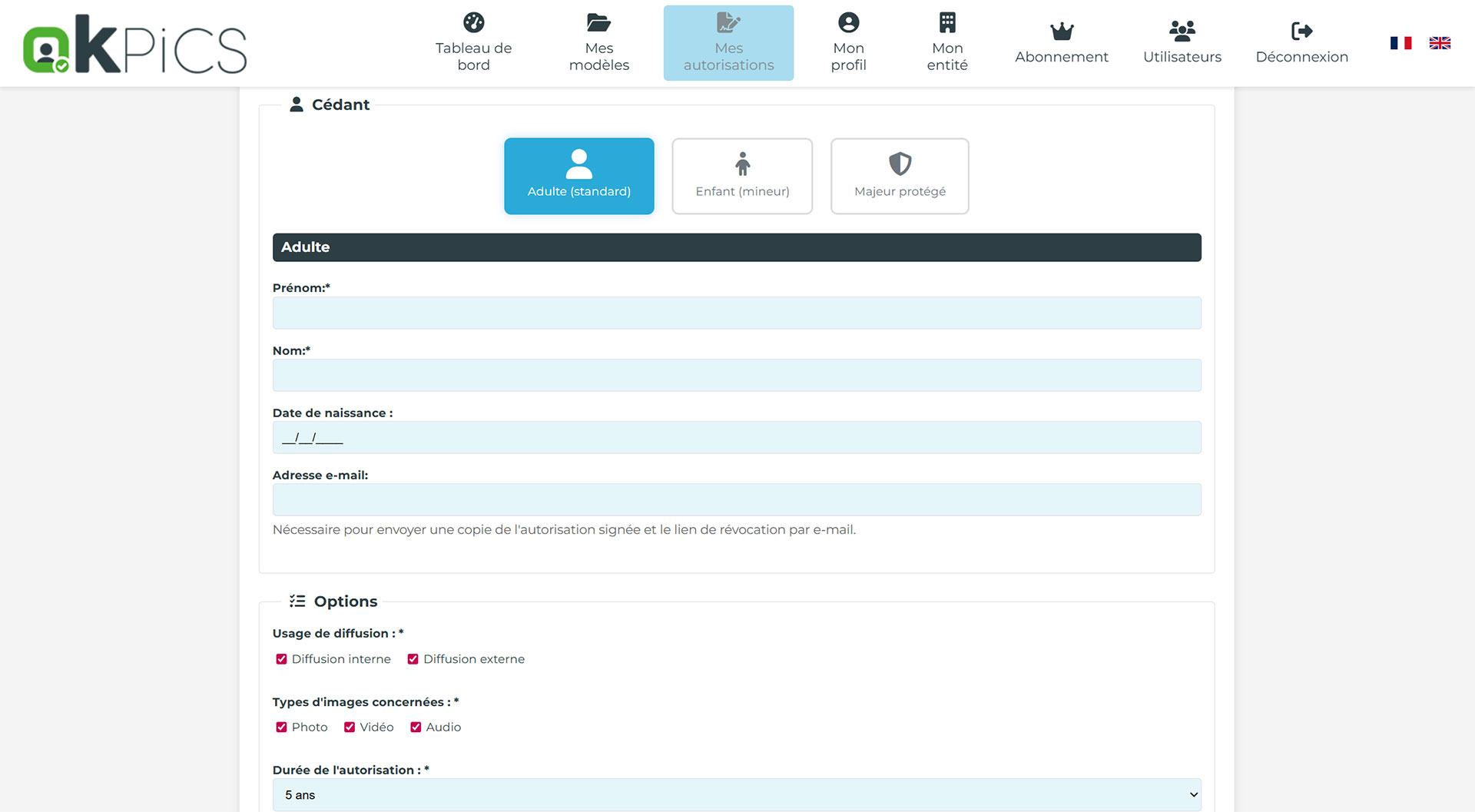Image resolution: width=1475 pixels, height=812 pixels.
Task: Focus the Date de naissance field
Action: pyautogui.click(x=737, y=438)
